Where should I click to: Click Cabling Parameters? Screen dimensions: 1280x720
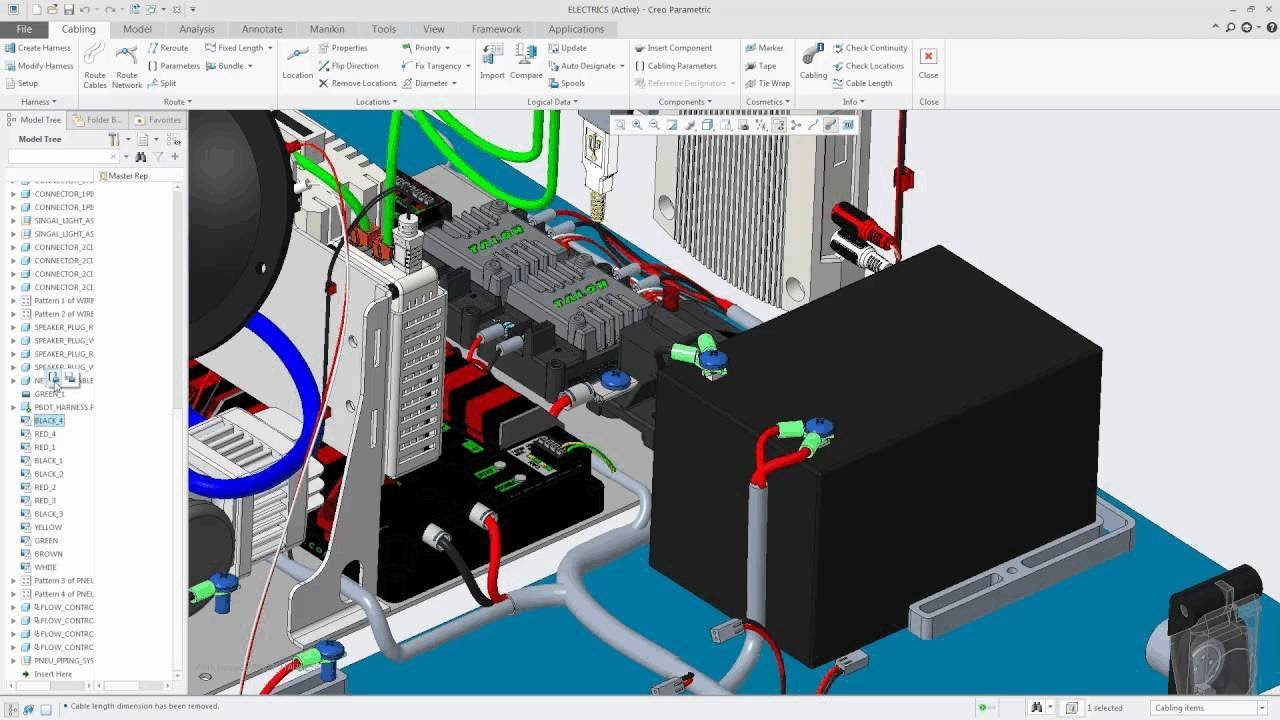tap(675, 66)
